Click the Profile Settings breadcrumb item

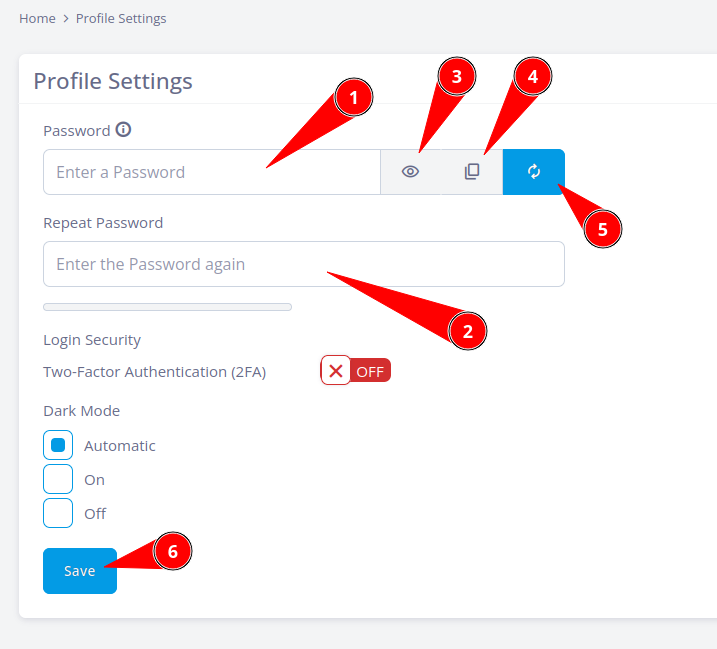121,19
